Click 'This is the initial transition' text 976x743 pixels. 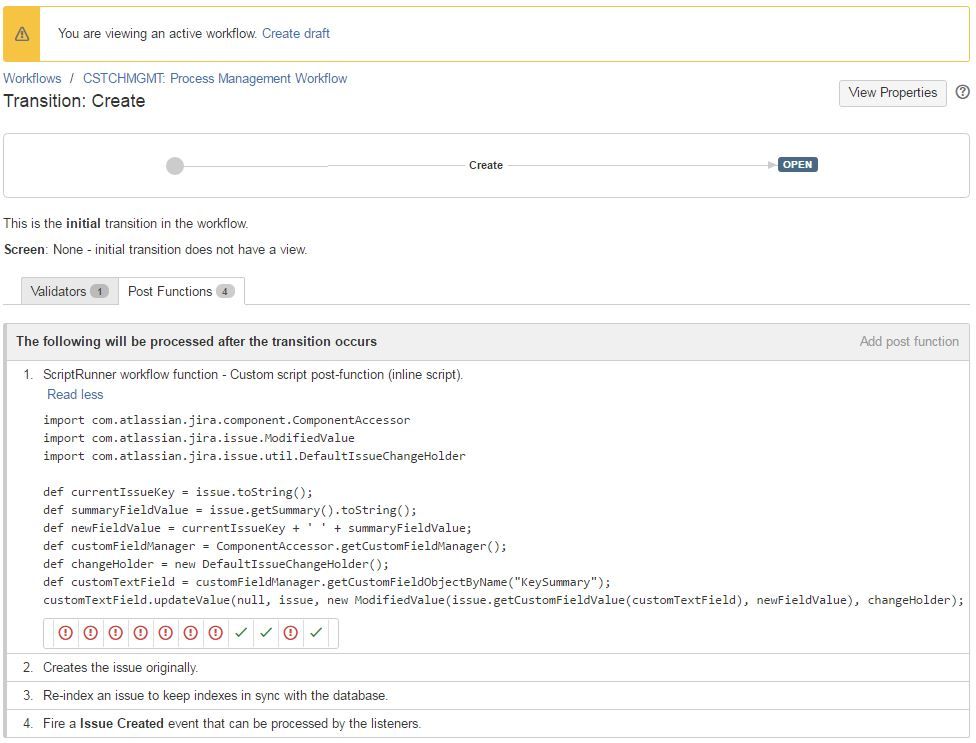tap(126, 223)
